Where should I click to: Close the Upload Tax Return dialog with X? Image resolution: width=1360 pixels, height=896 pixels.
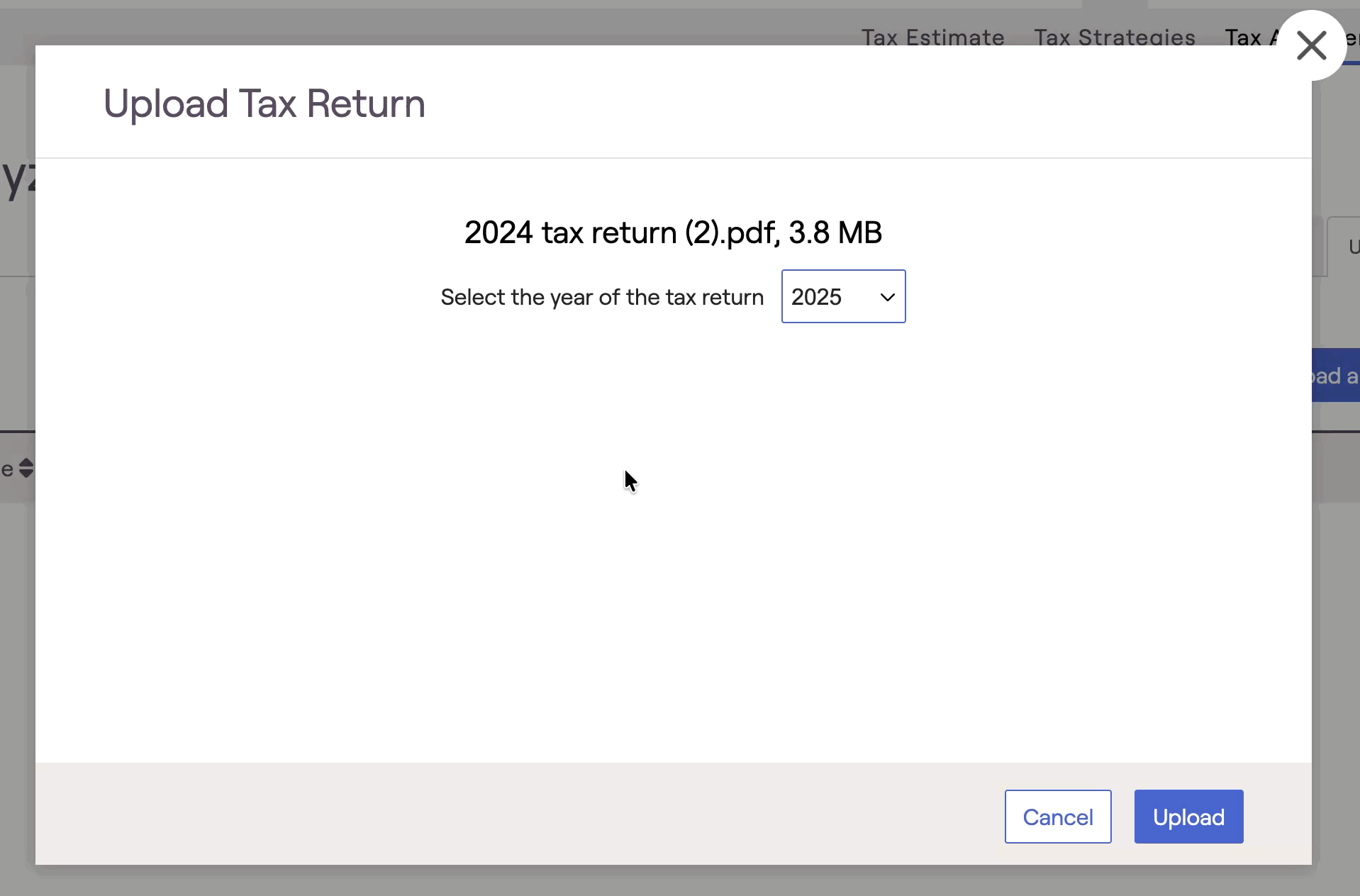point(1311,46)
